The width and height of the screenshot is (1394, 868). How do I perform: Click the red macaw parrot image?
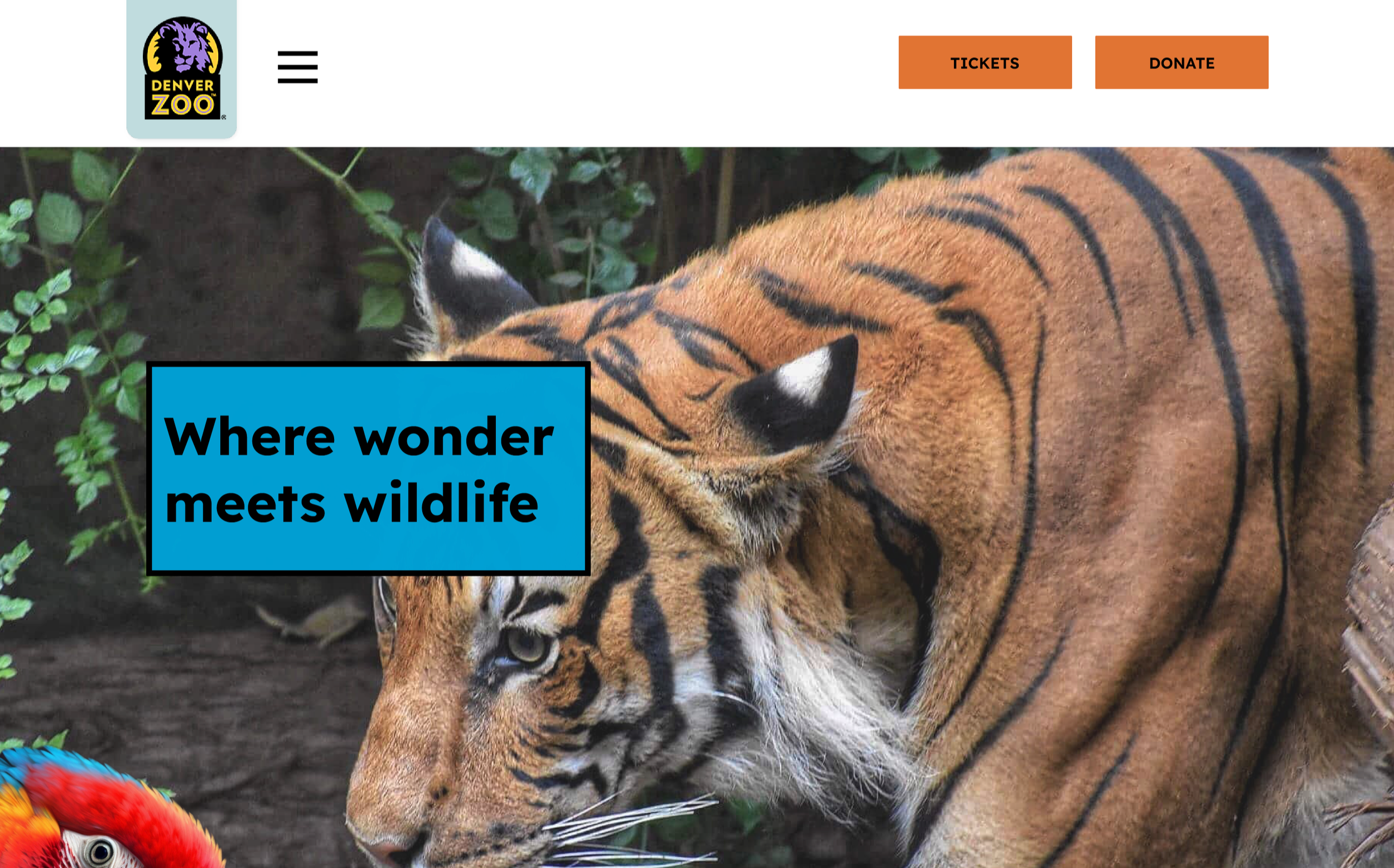point(109,808)
